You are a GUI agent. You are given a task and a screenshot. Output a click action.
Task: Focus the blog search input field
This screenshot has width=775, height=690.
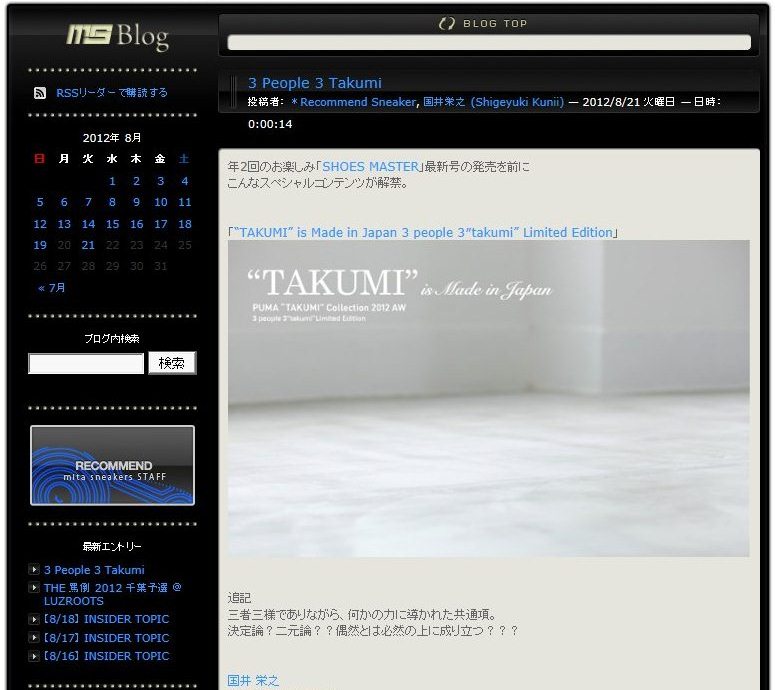86,363
